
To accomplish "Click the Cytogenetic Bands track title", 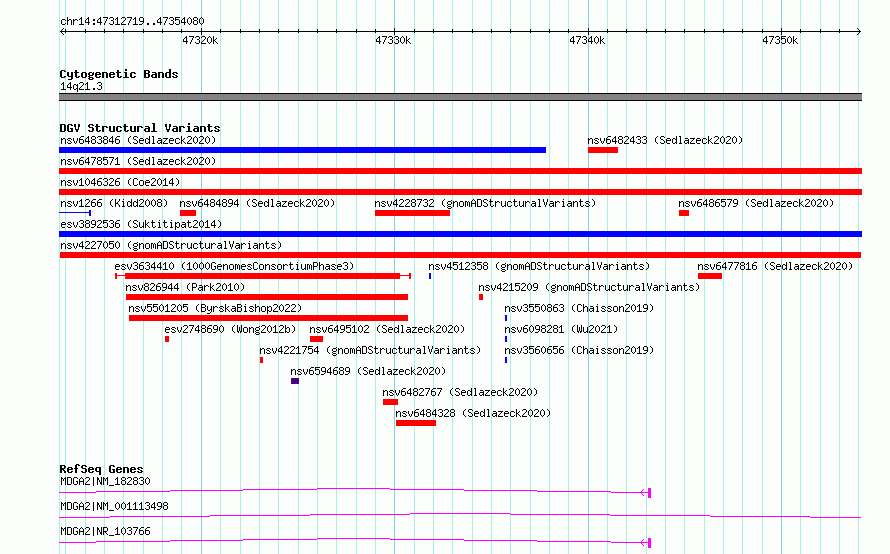I will 119,74.
